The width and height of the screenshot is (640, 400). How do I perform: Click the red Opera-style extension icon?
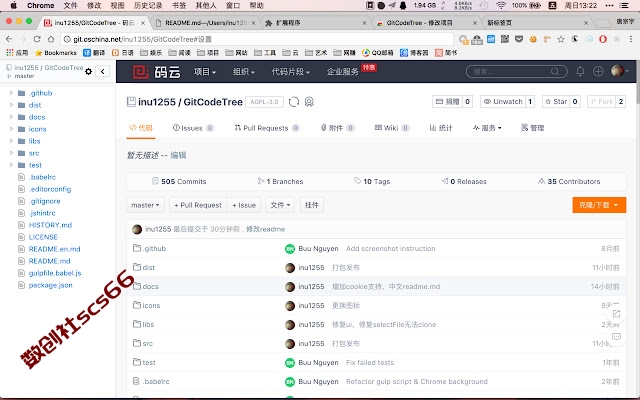click(603, 39)
